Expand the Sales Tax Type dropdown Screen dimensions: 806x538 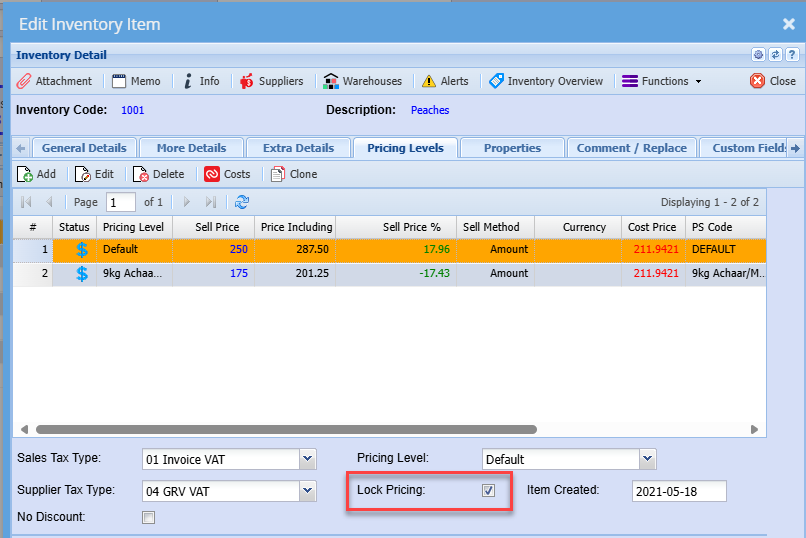click(x=308, y=459)
